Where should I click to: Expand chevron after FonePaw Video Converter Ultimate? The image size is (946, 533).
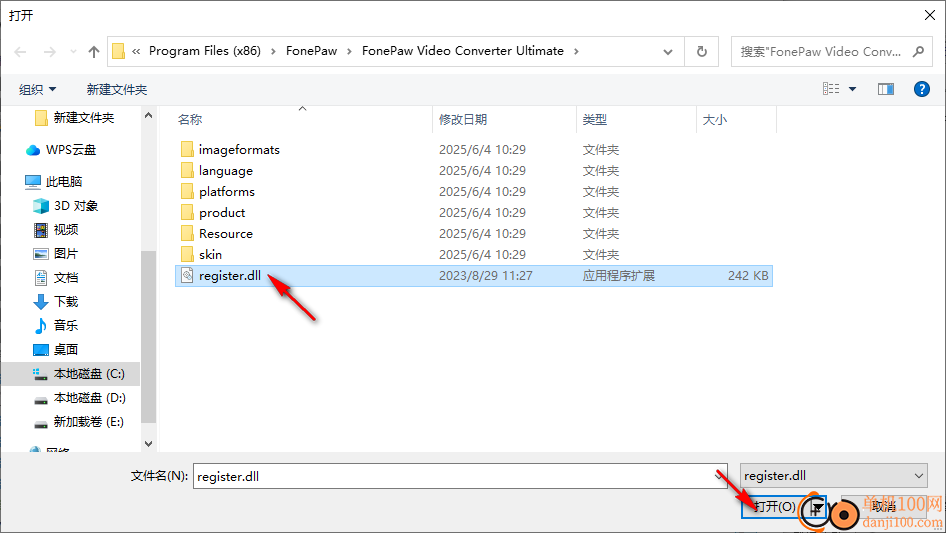click(x=576, y=51)
